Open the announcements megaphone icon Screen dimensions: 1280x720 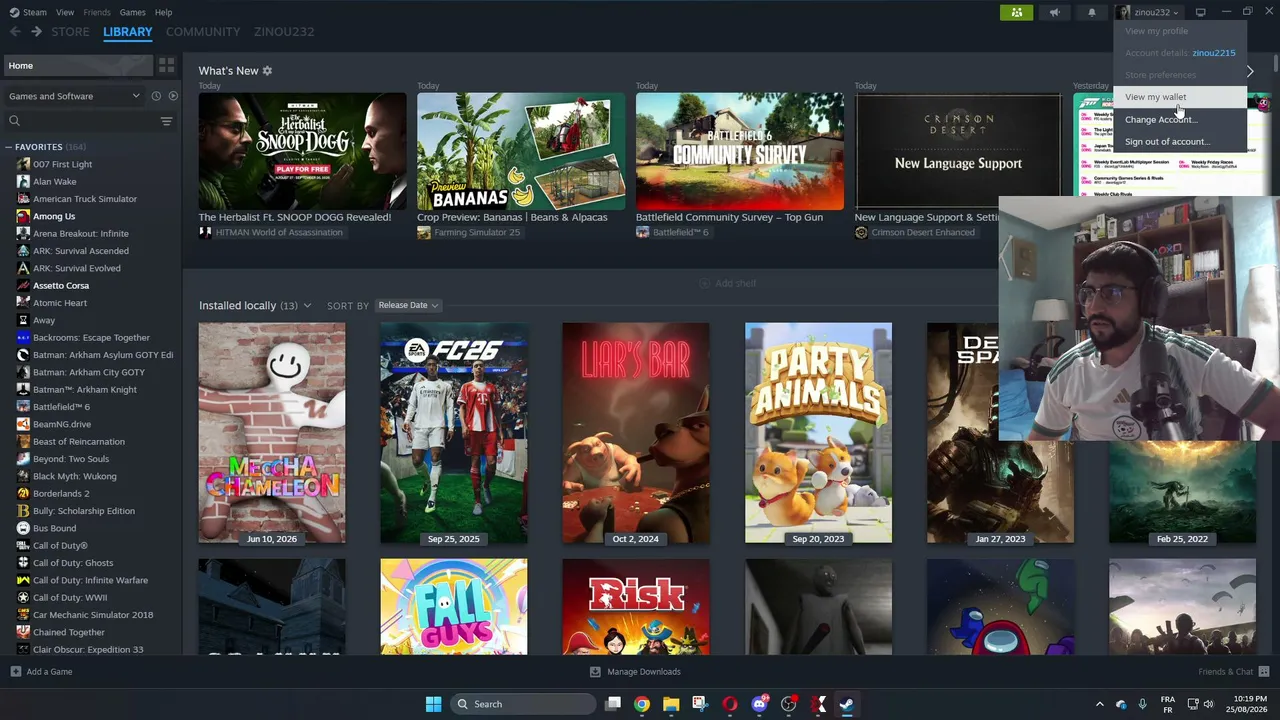click(x=1054, y=12)
